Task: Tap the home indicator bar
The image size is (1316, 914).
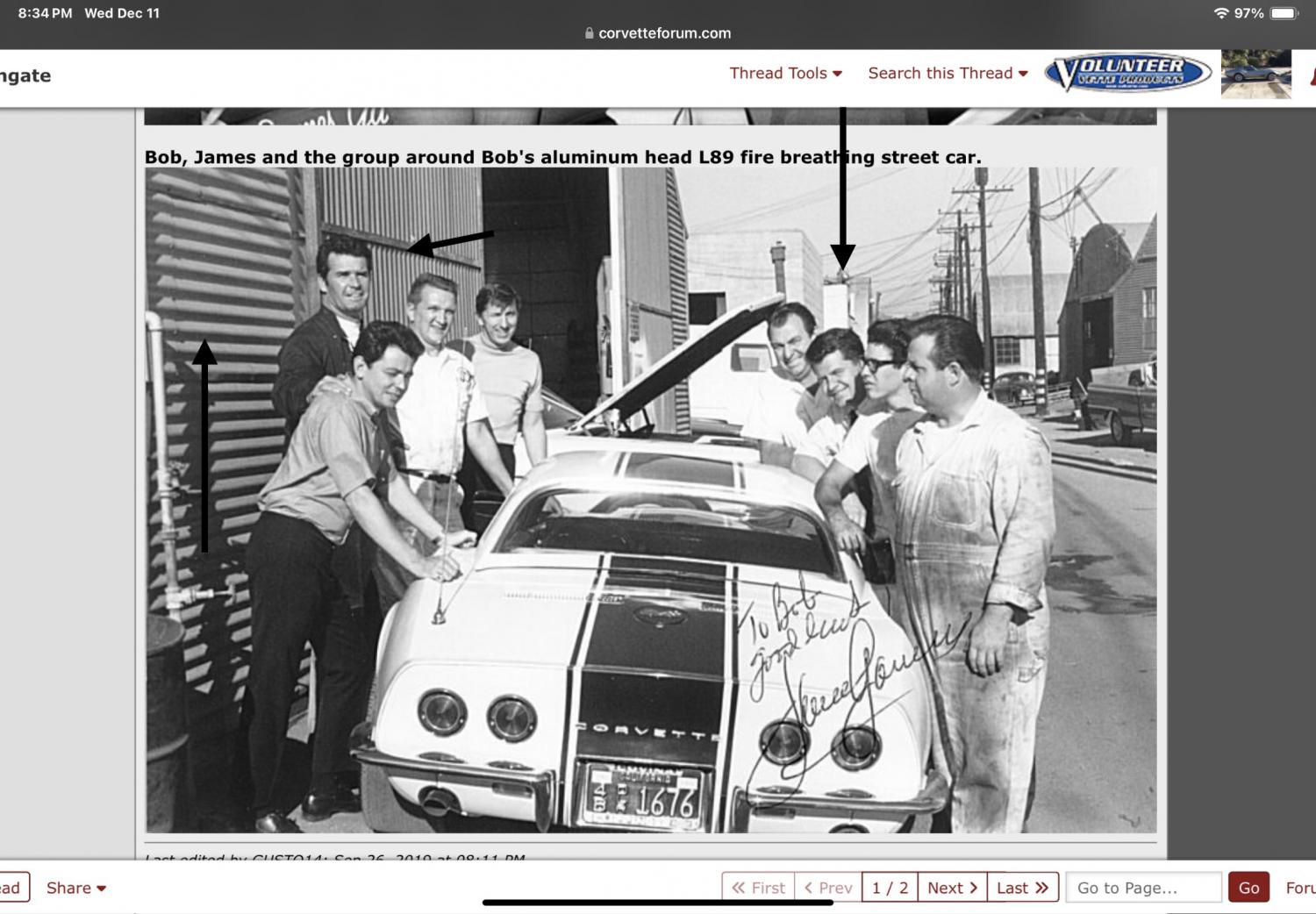Action: 657,903
